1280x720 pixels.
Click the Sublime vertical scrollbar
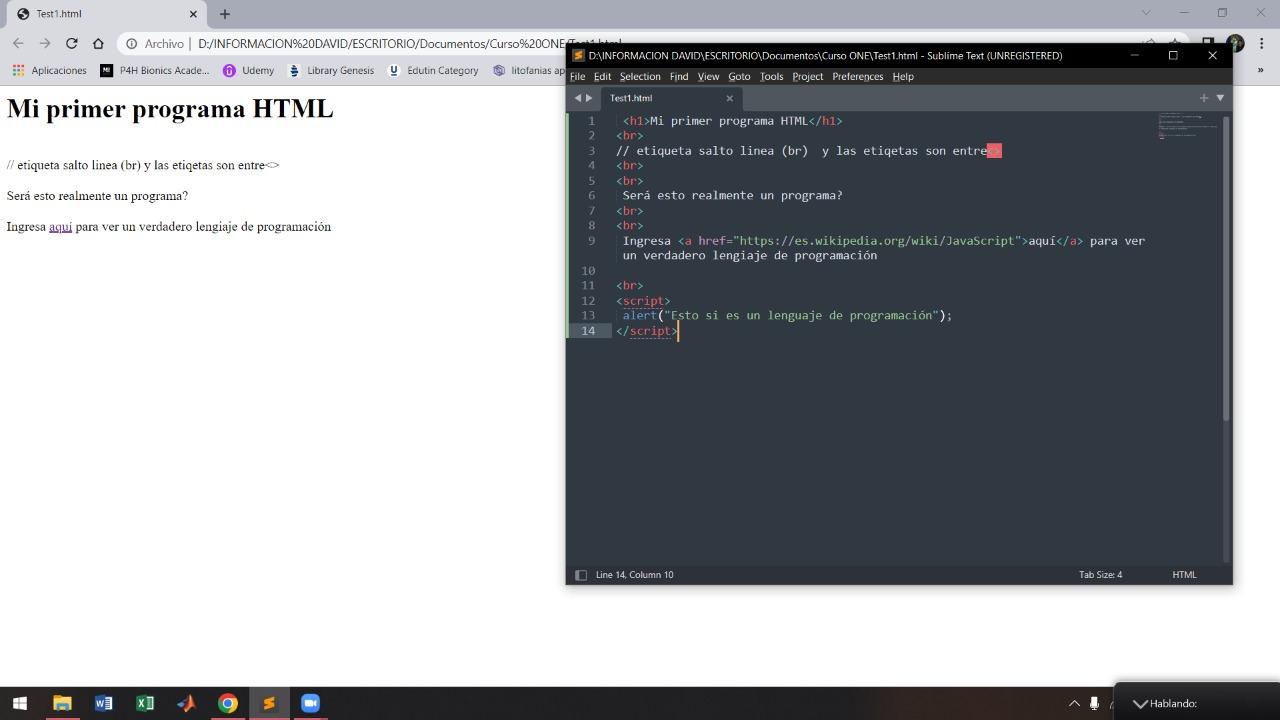(x=1227, y=268)
